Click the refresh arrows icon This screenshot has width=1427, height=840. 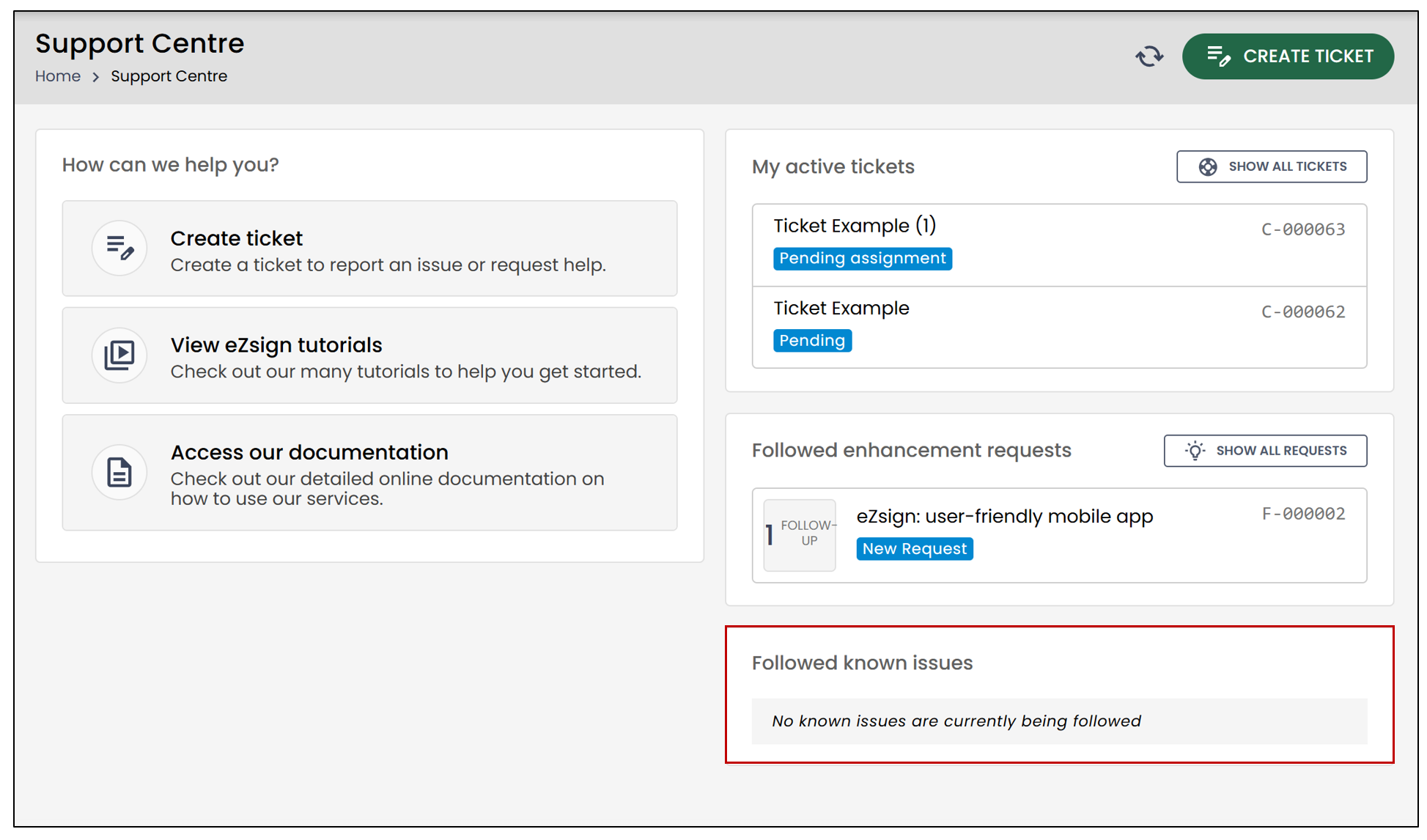coord(1149,56)
